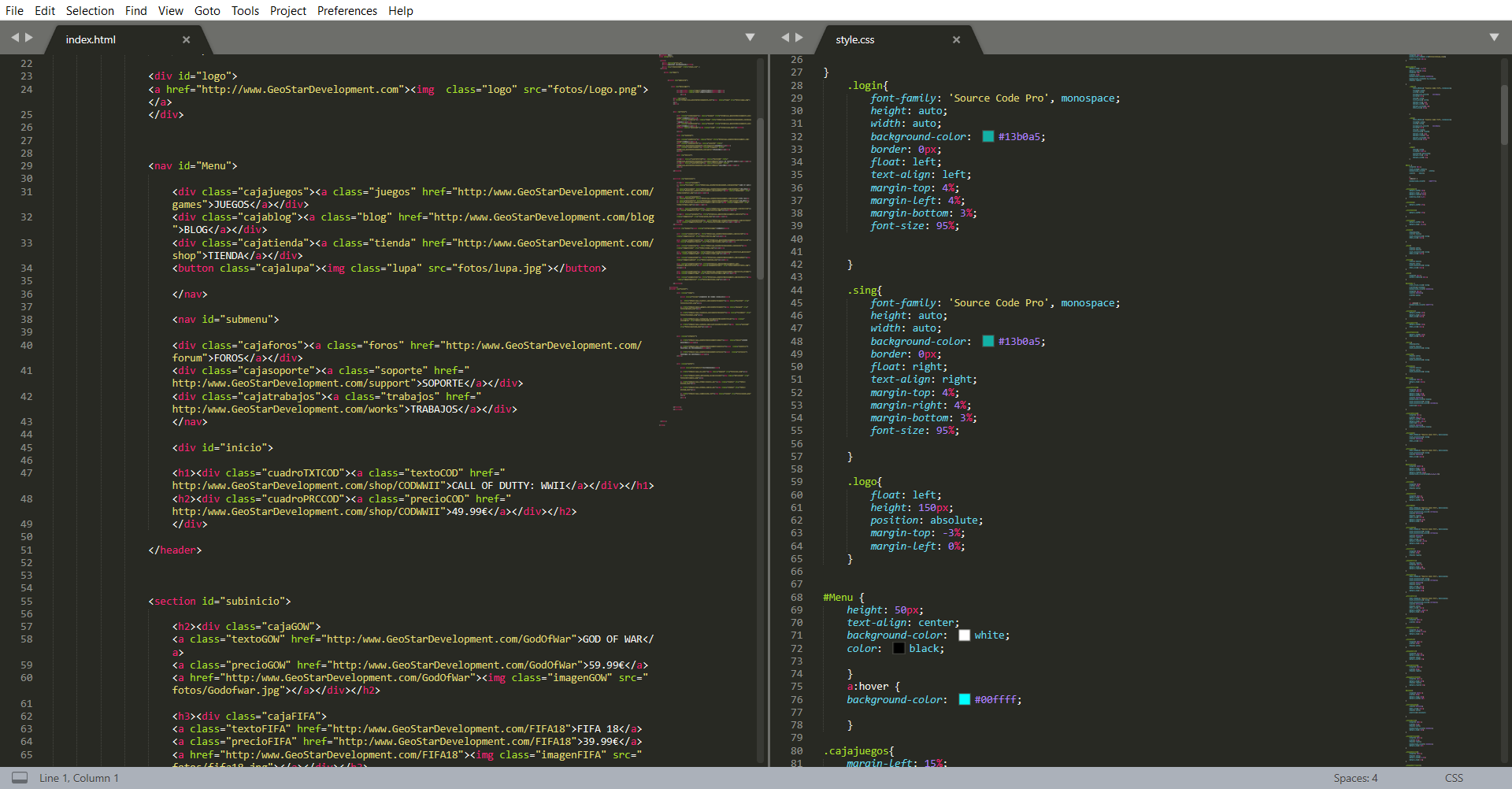Open the Spaces: 4 indentation setting
This screenshot has height=789, width=1512.
coord(1355,778)
